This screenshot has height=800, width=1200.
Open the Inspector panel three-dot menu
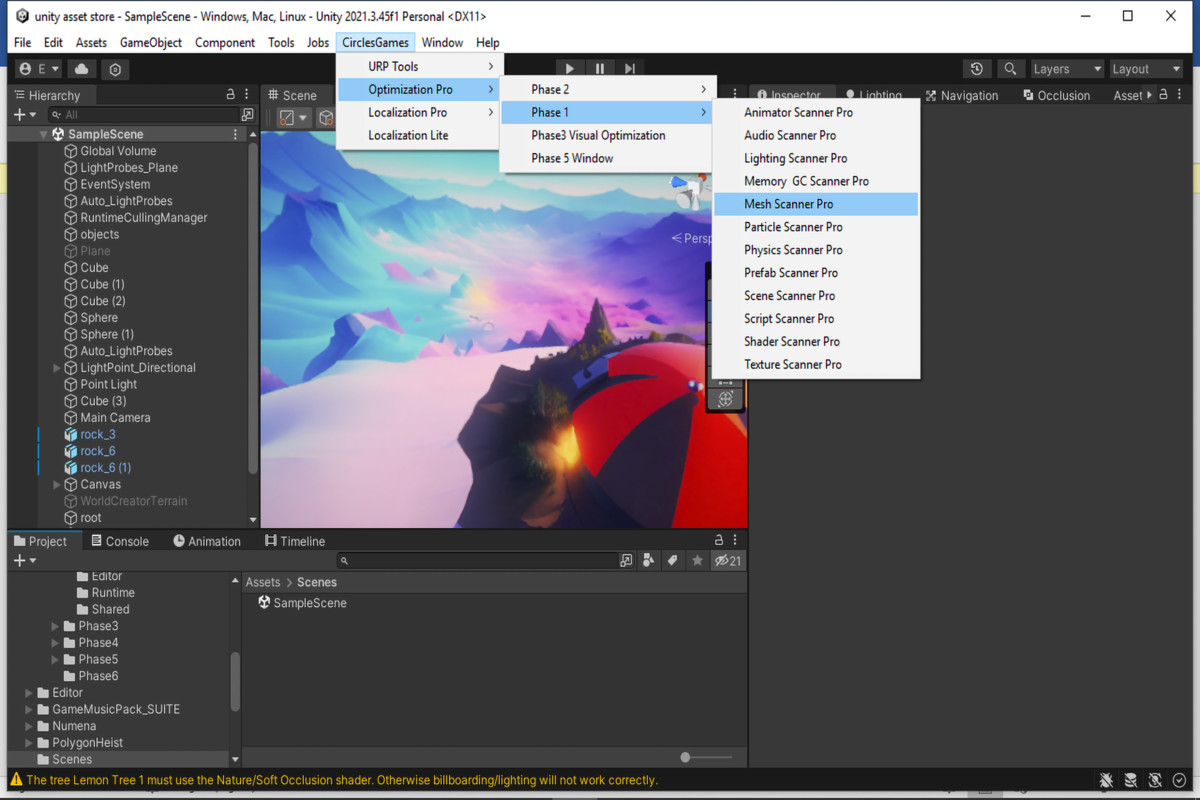click(x=1180, y=95)
